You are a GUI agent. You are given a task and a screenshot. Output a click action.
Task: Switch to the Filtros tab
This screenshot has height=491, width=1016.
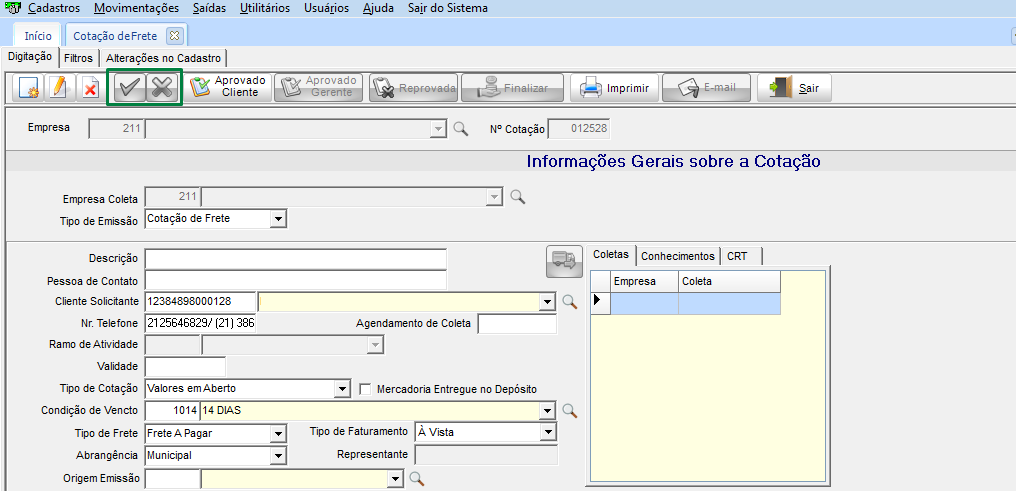pos(78,58)
